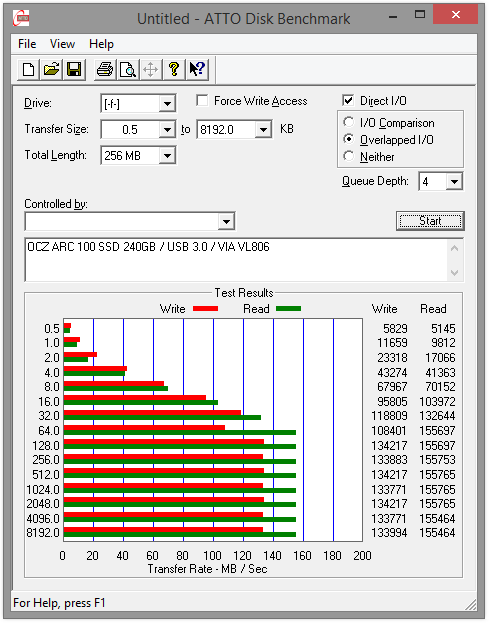490x625 pixels.
Task: Activate context help pointer icon
Action: pos(197,69)
